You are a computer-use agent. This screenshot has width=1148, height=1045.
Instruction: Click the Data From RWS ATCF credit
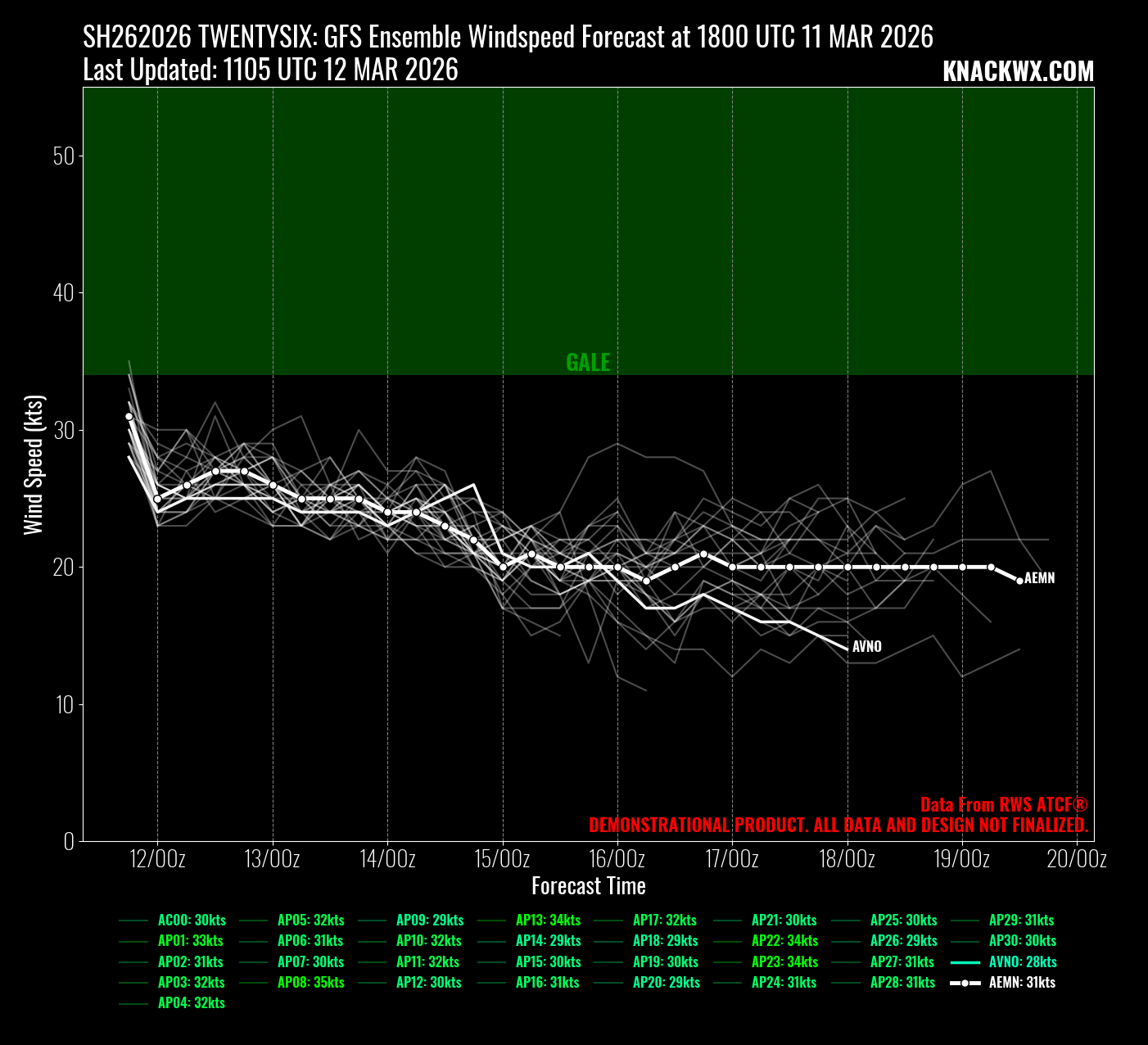1003,804
